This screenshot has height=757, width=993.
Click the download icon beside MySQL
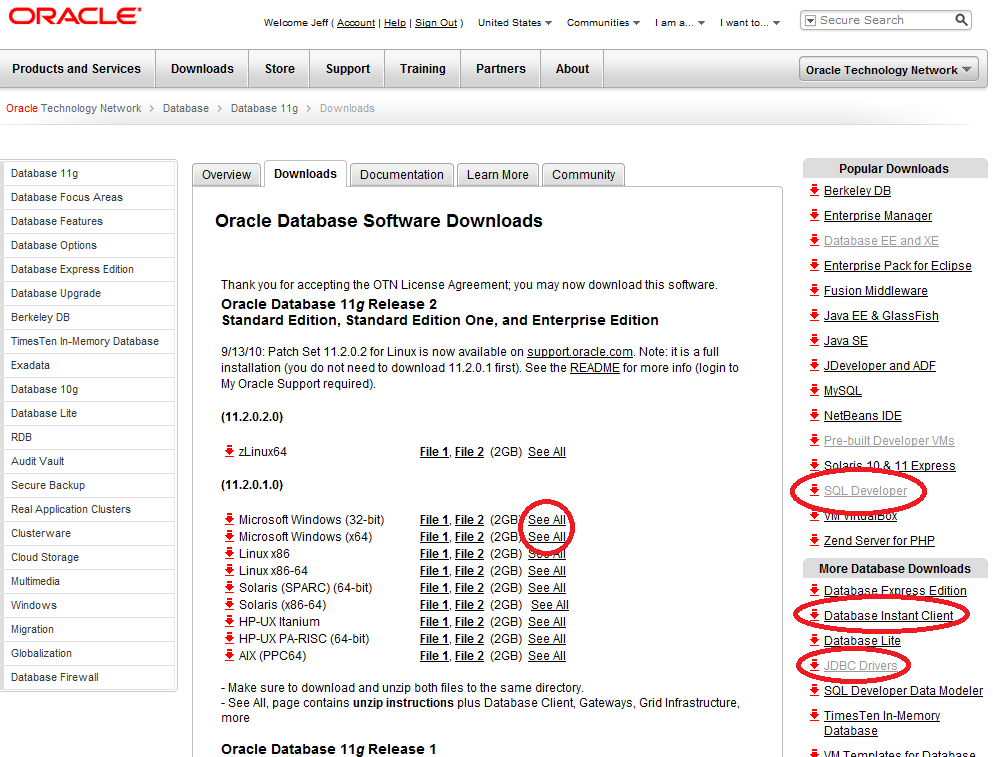tap(814, 390)
